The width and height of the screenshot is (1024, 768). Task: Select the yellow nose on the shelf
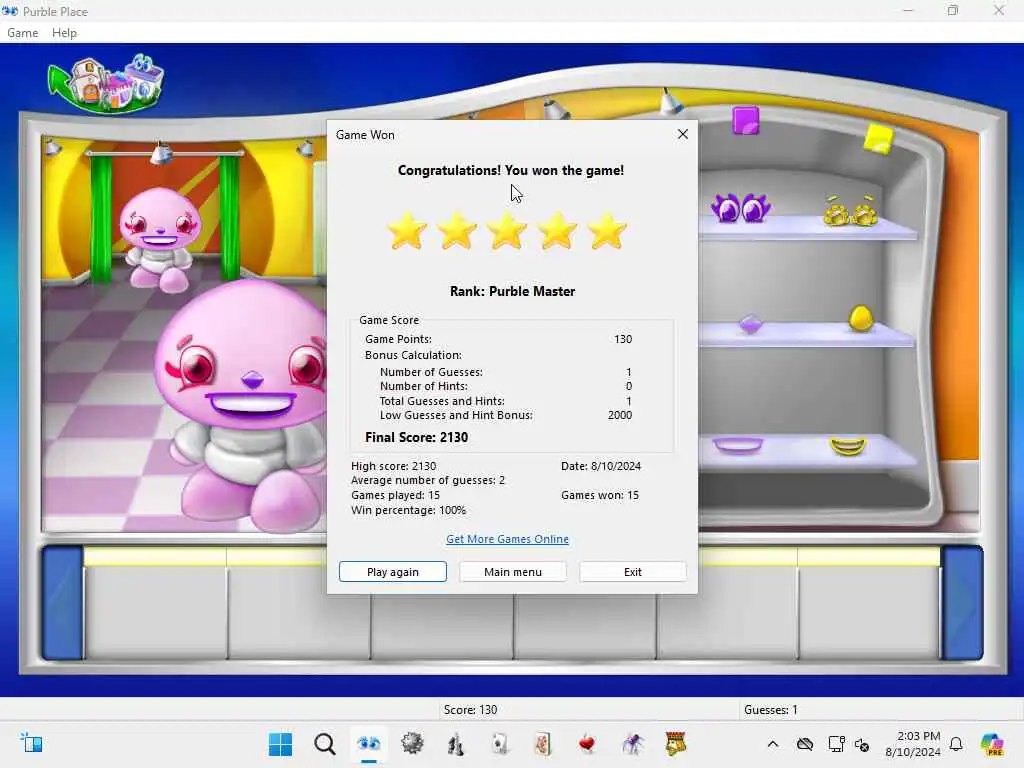click(861, 319)
